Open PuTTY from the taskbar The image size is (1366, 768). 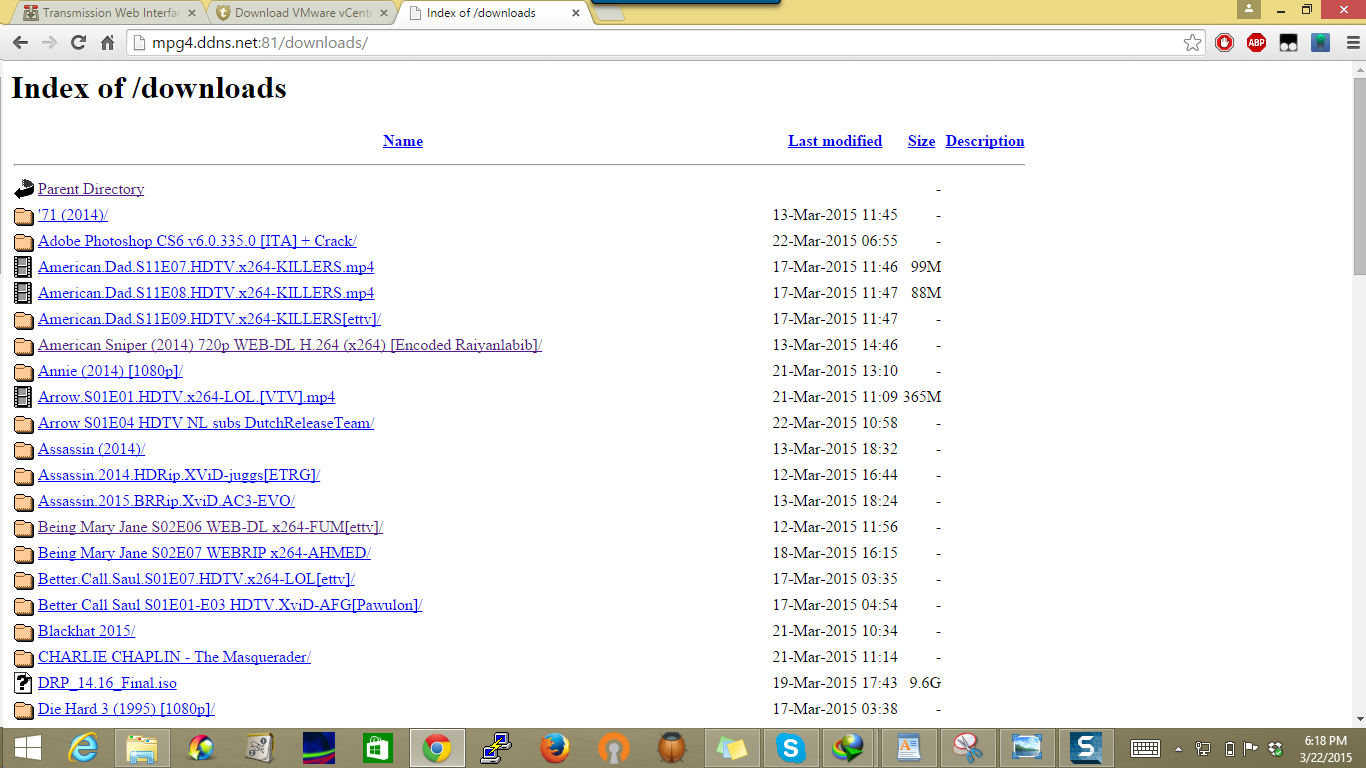point(495,748)
